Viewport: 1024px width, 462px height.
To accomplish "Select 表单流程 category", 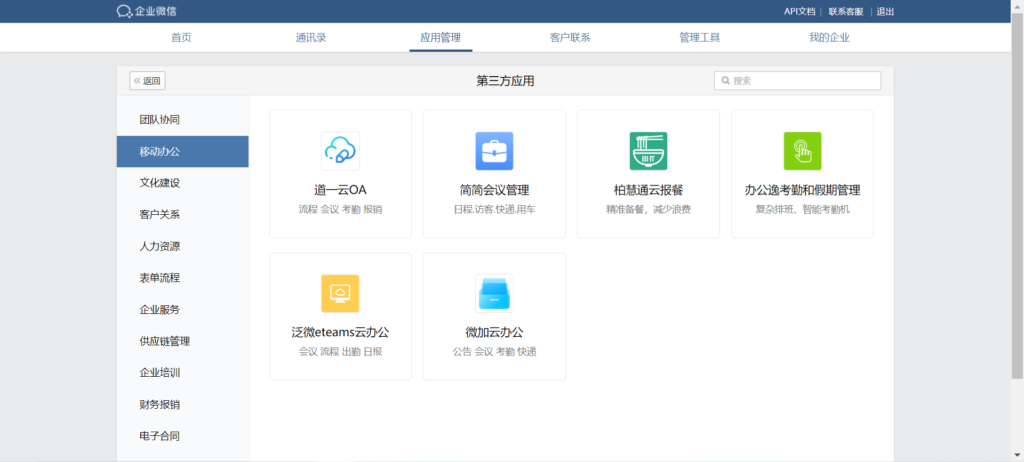I will tap(183, 278).
